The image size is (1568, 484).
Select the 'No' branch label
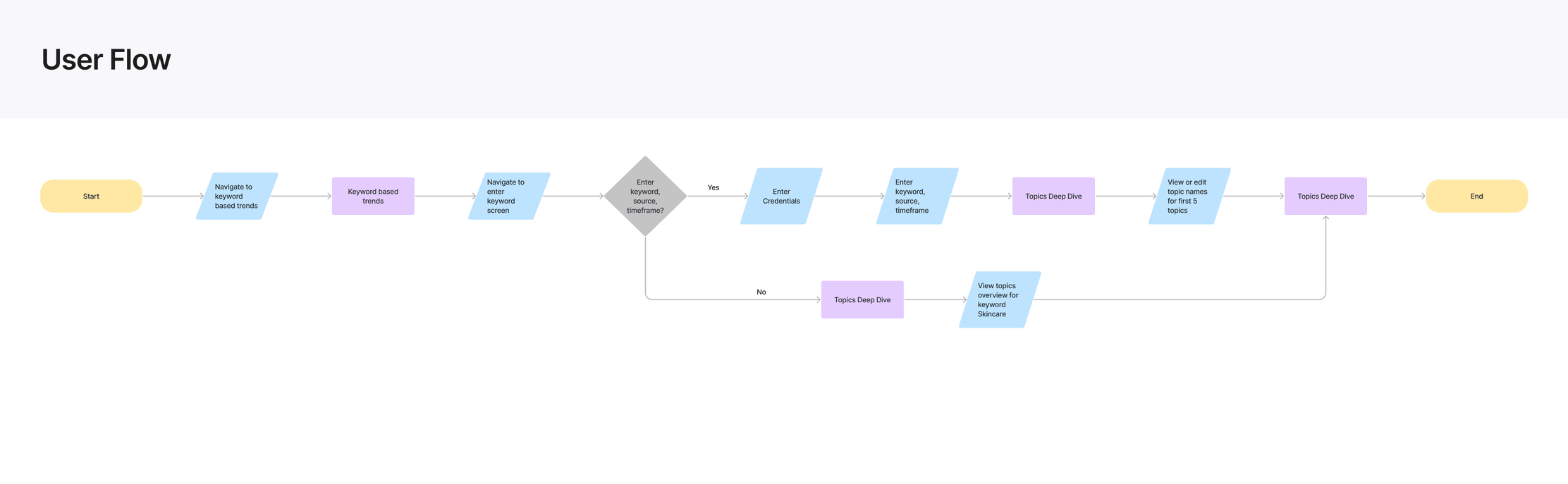point(761,292)
